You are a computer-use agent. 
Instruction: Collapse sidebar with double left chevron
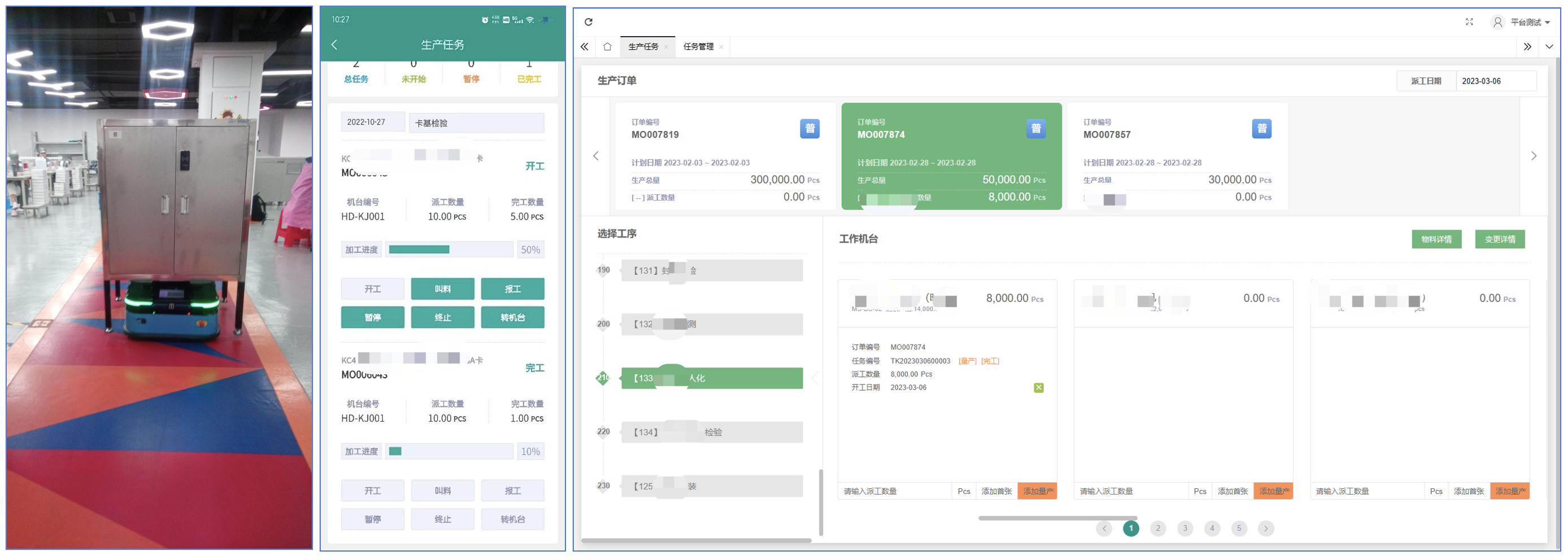585,46
